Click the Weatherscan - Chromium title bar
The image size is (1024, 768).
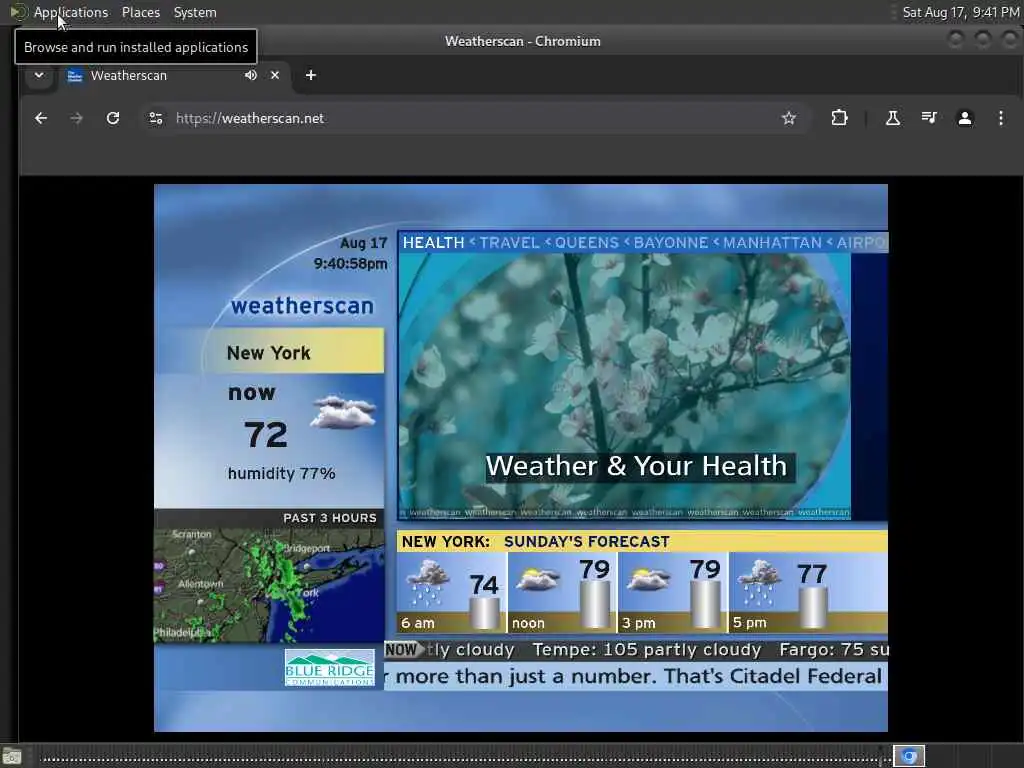[522, 41]
